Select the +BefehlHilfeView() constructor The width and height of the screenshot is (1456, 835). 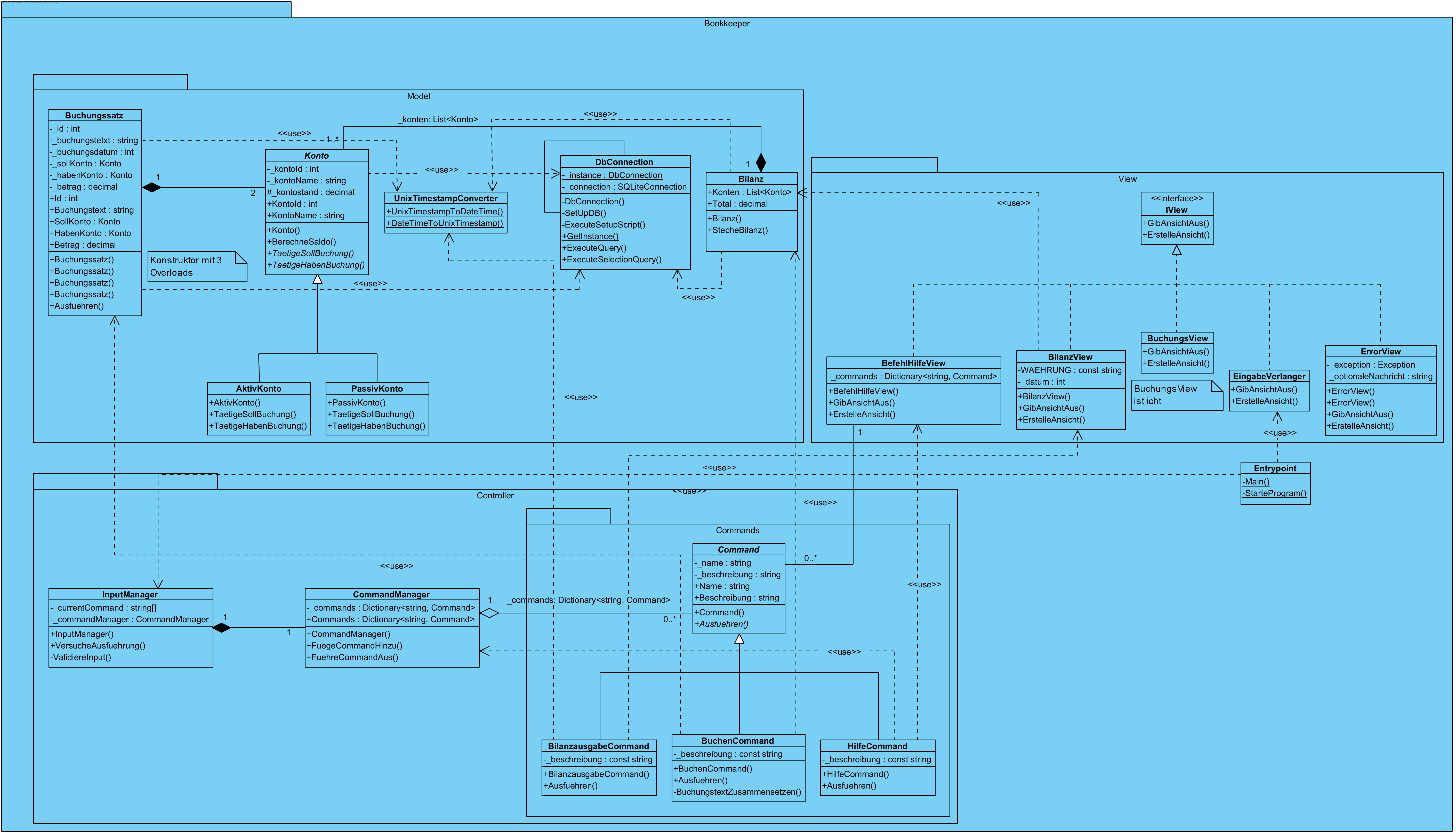(x=864, y=392)
